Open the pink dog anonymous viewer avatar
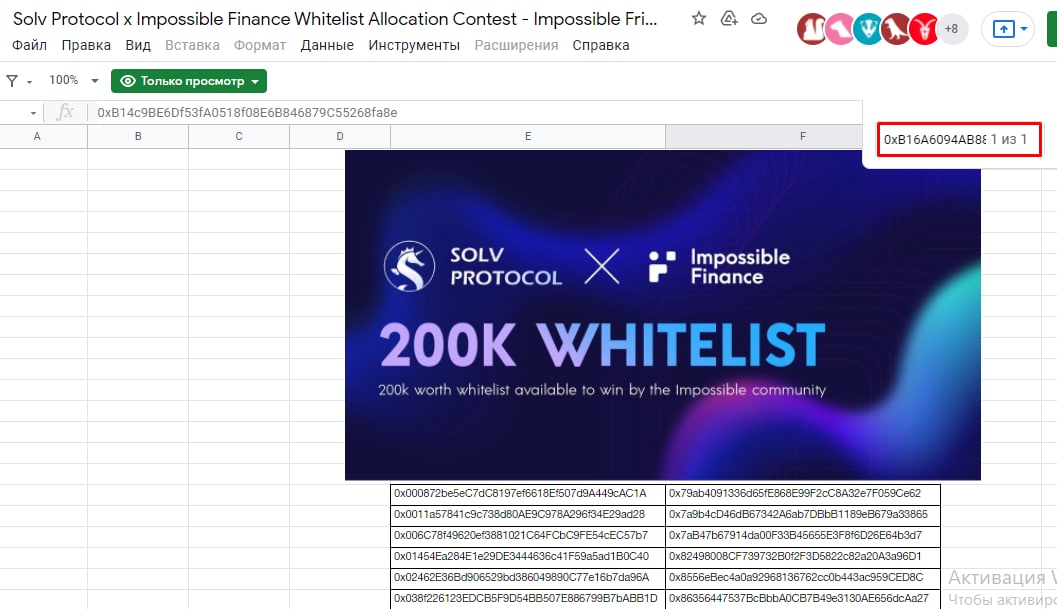1057x609 pixels. [839, 29]
